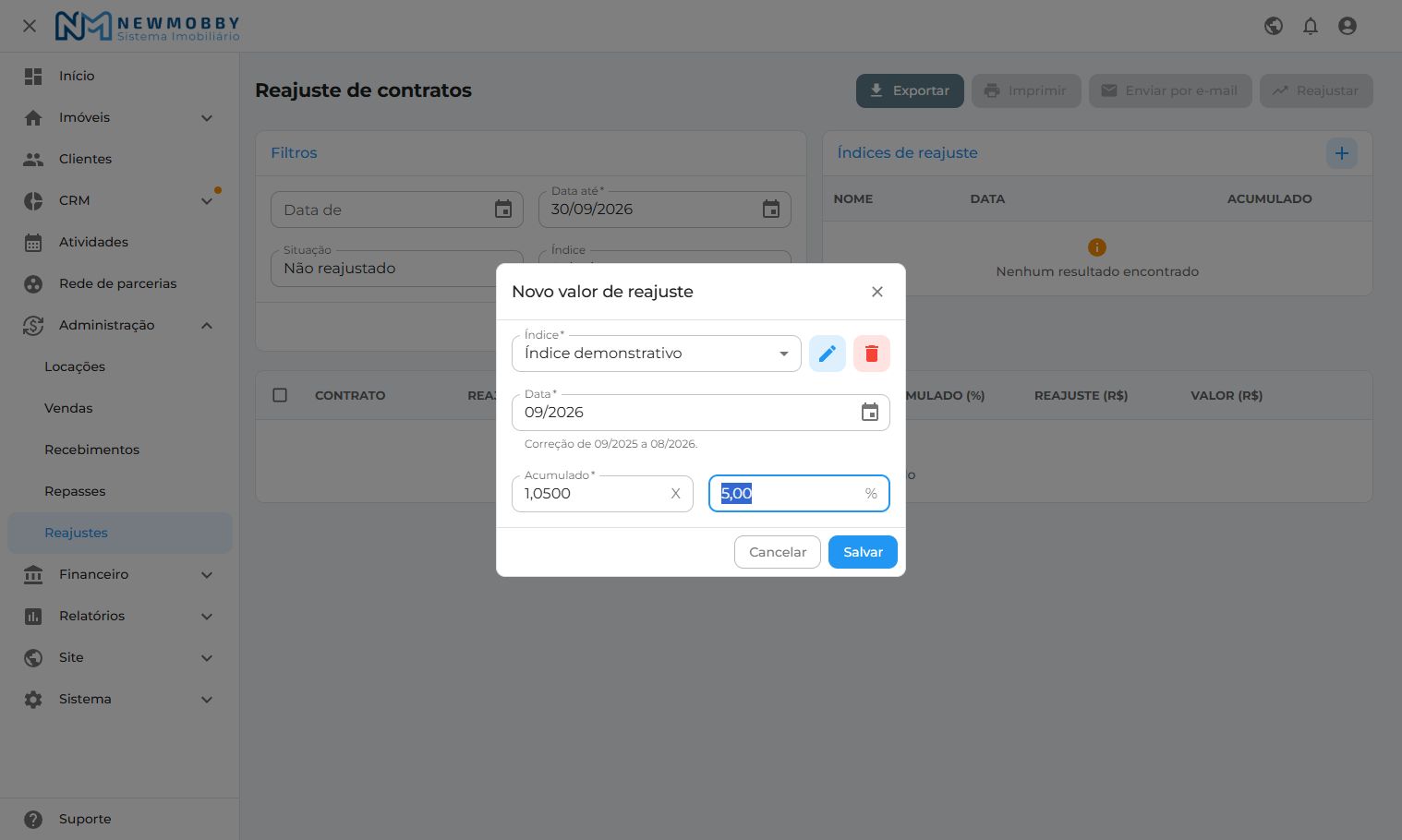Expand the Financeiro menu

(120, 574)
